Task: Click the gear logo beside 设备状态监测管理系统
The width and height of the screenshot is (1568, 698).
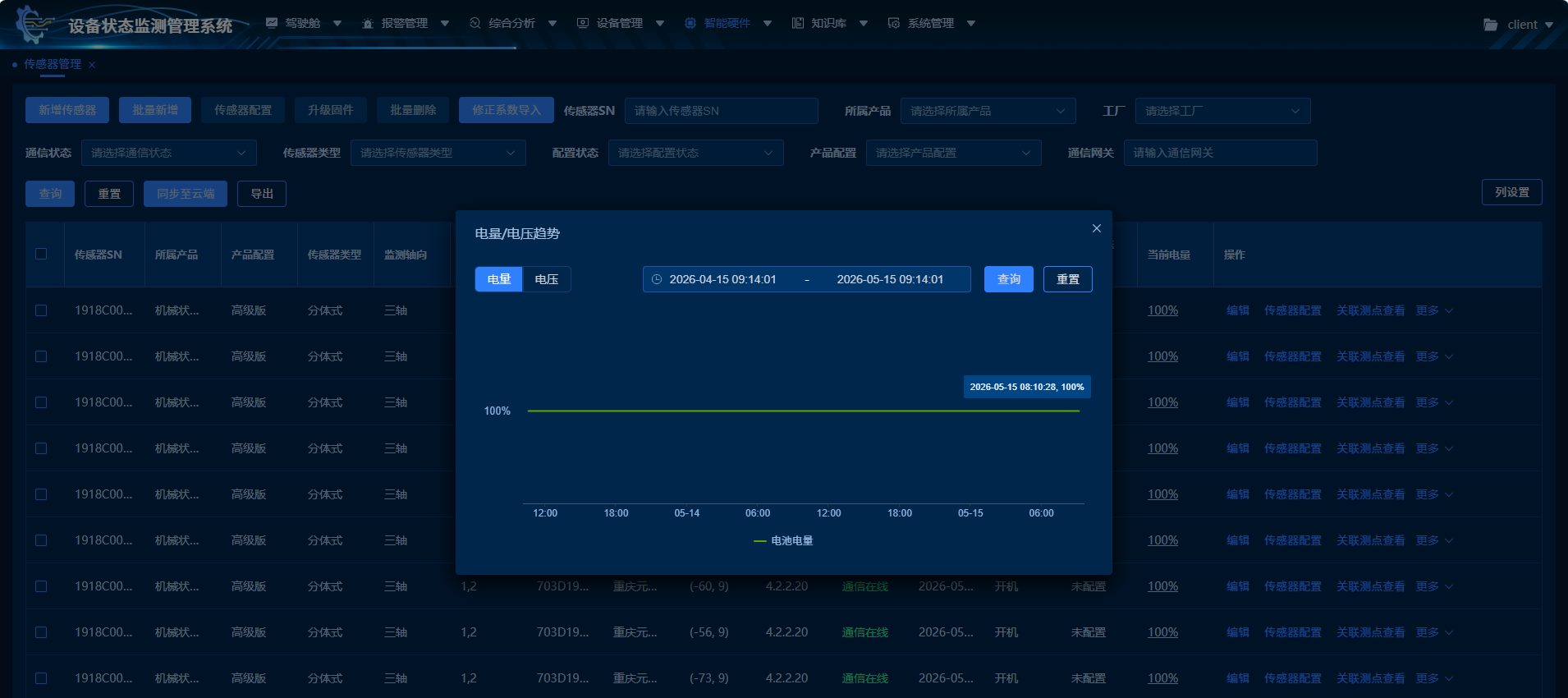Action: 34,25
